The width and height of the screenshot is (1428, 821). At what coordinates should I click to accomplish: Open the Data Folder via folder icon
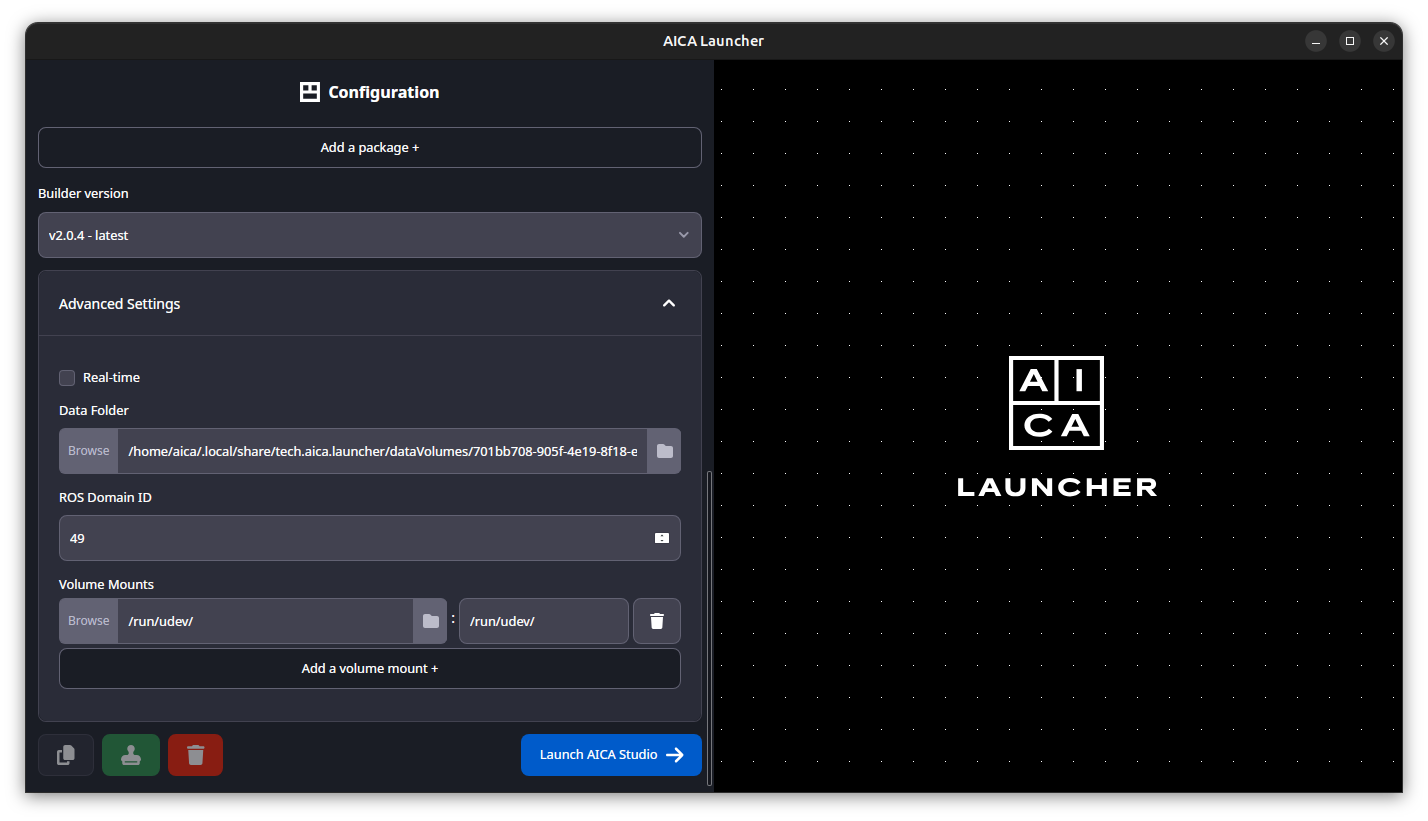[664, 451]
